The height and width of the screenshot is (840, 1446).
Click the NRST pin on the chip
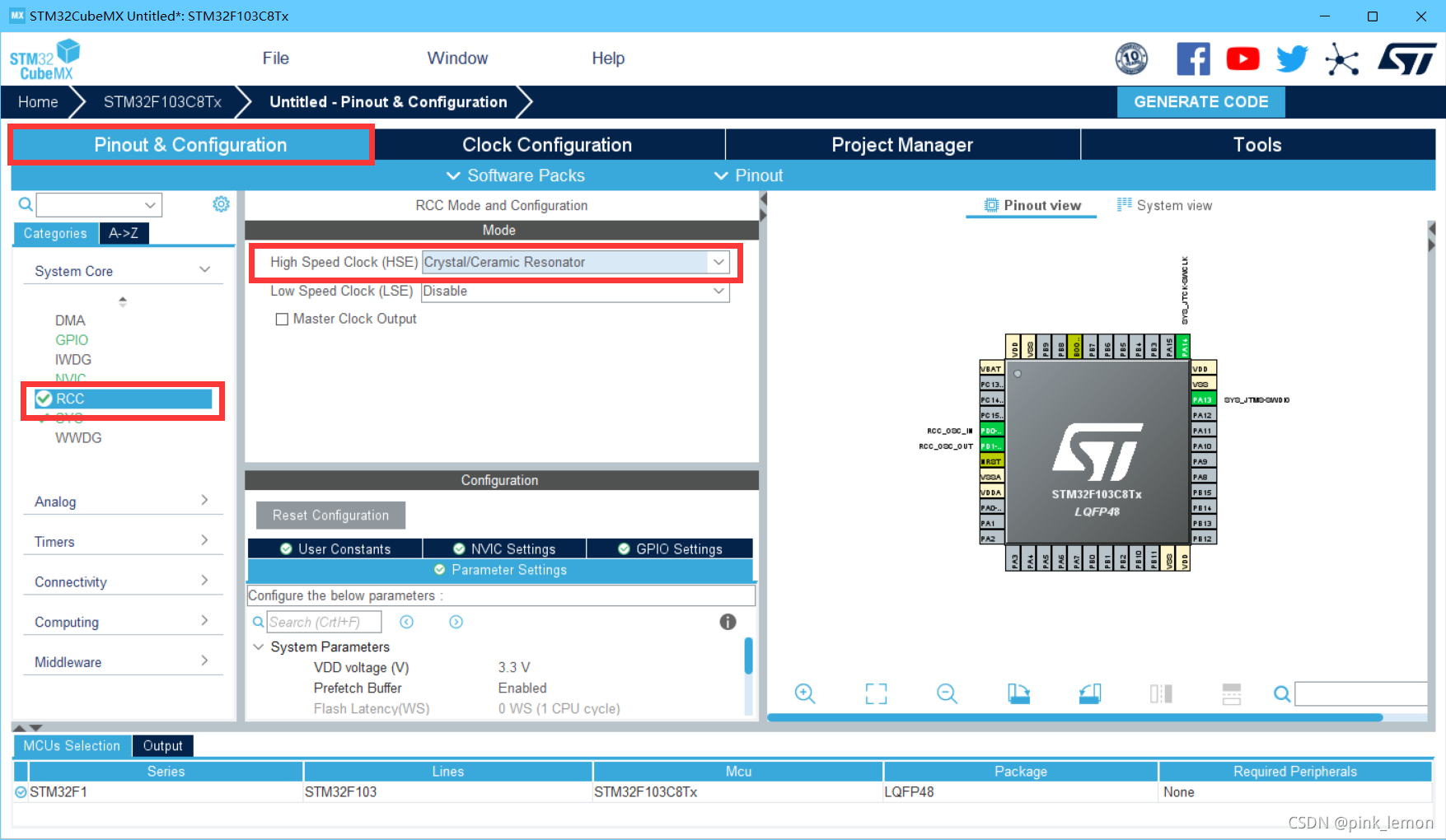tap(991, 461)
